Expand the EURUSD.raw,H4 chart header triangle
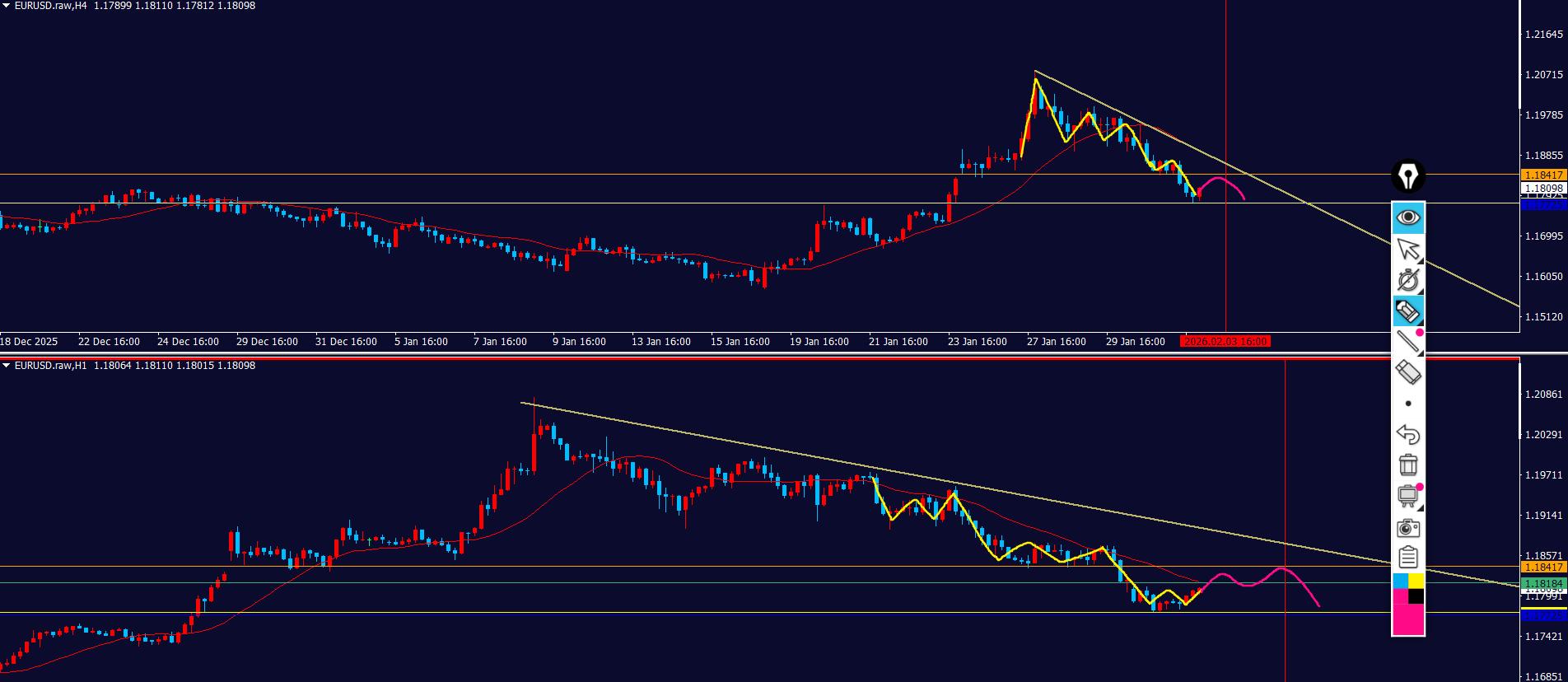The width and height of the screenshot is (1568, 682). point(6,6)
